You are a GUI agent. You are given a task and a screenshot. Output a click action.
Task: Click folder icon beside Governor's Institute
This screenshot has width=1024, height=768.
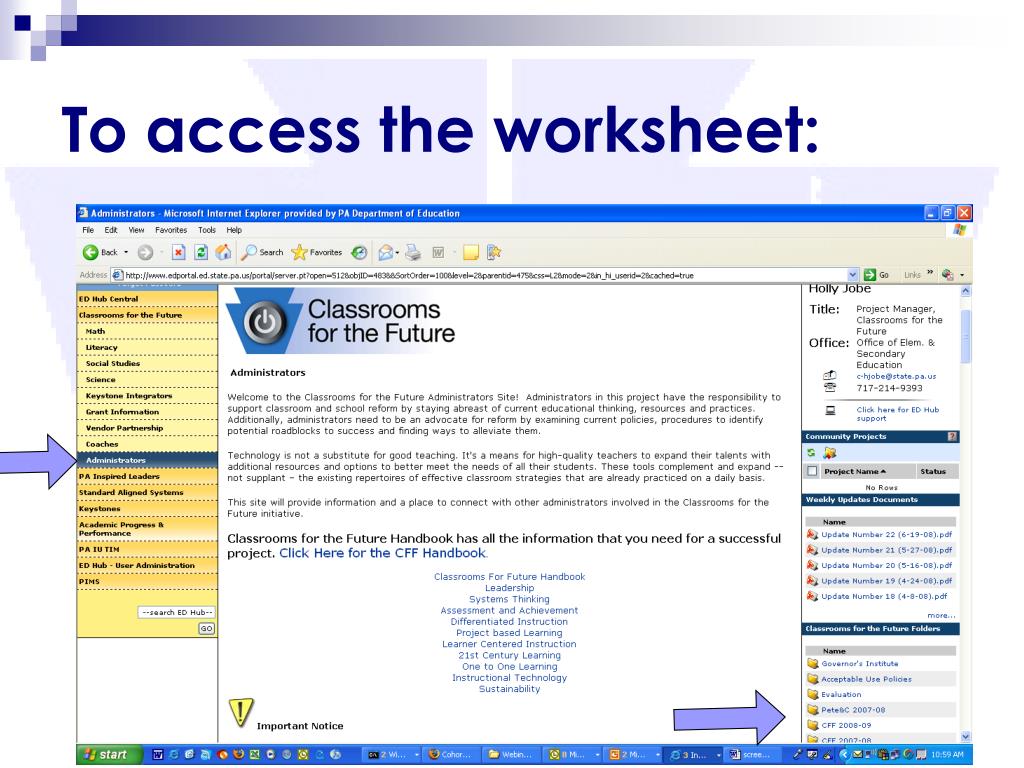pos(812,664)
